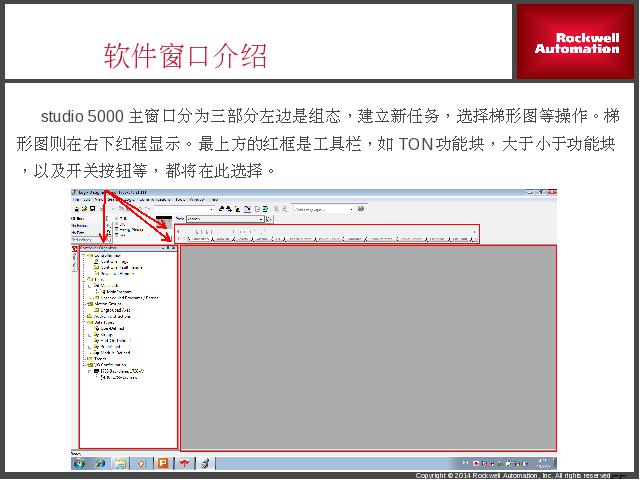Collapse the Controller folder node
640x480 pixels.
point(84,256)
